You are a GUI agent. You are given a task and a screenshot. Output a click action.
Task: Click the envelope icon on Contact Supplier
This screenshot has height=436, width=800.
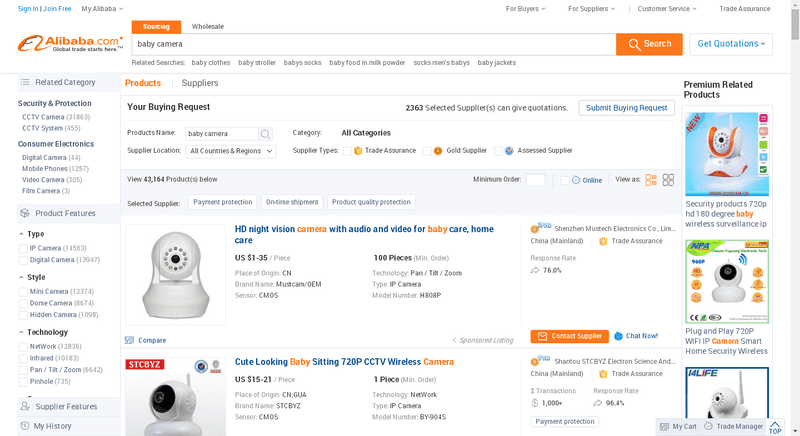pyautogui.click(x=542, y=336)
